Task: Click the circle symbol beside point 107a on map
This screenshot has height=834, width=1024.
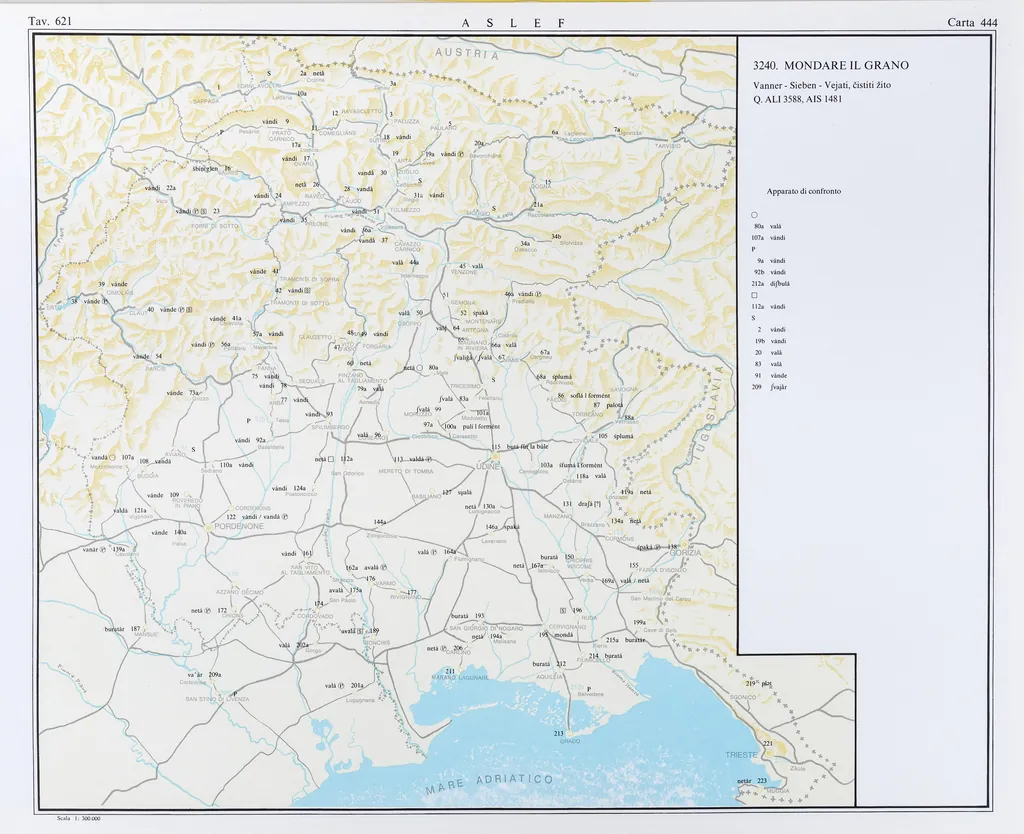Action: (113, 457)
